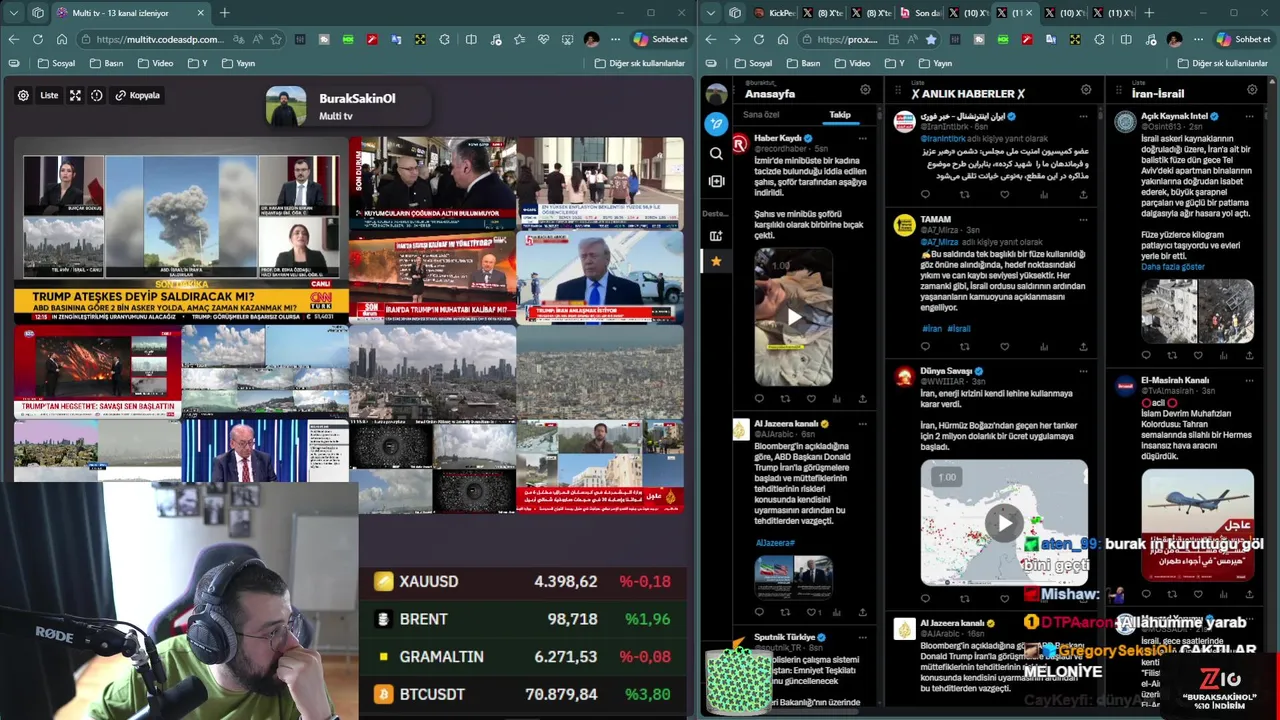
Task: Open the split screen icon left window
Action: coord(471,39)
